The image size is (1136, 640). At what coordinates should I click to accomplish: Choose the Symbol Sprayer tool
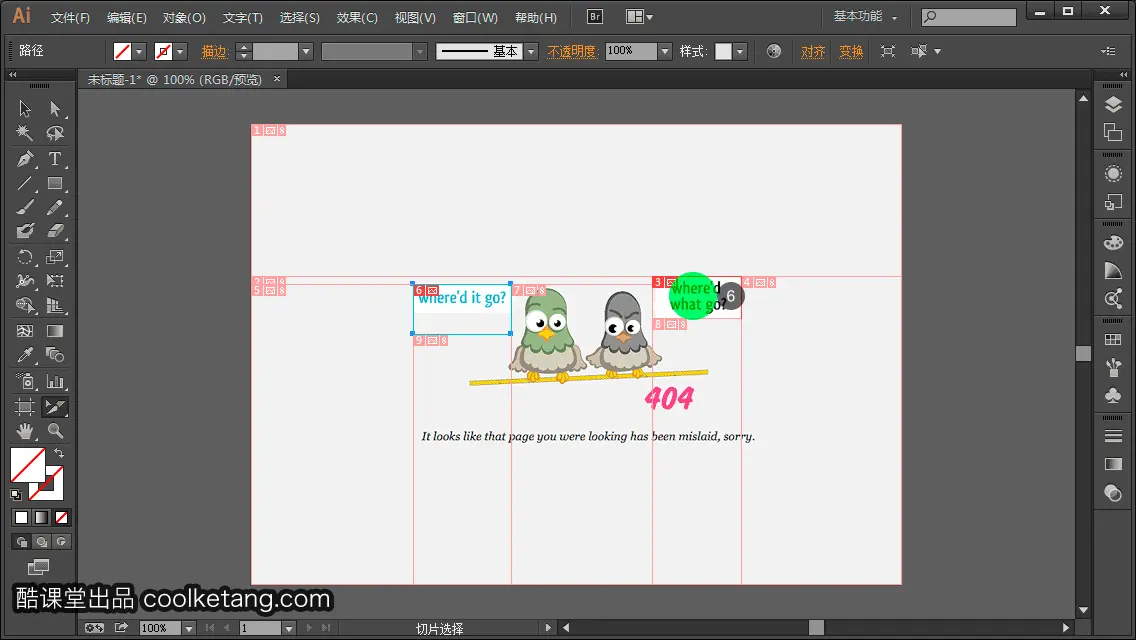(x=25, y=381)
